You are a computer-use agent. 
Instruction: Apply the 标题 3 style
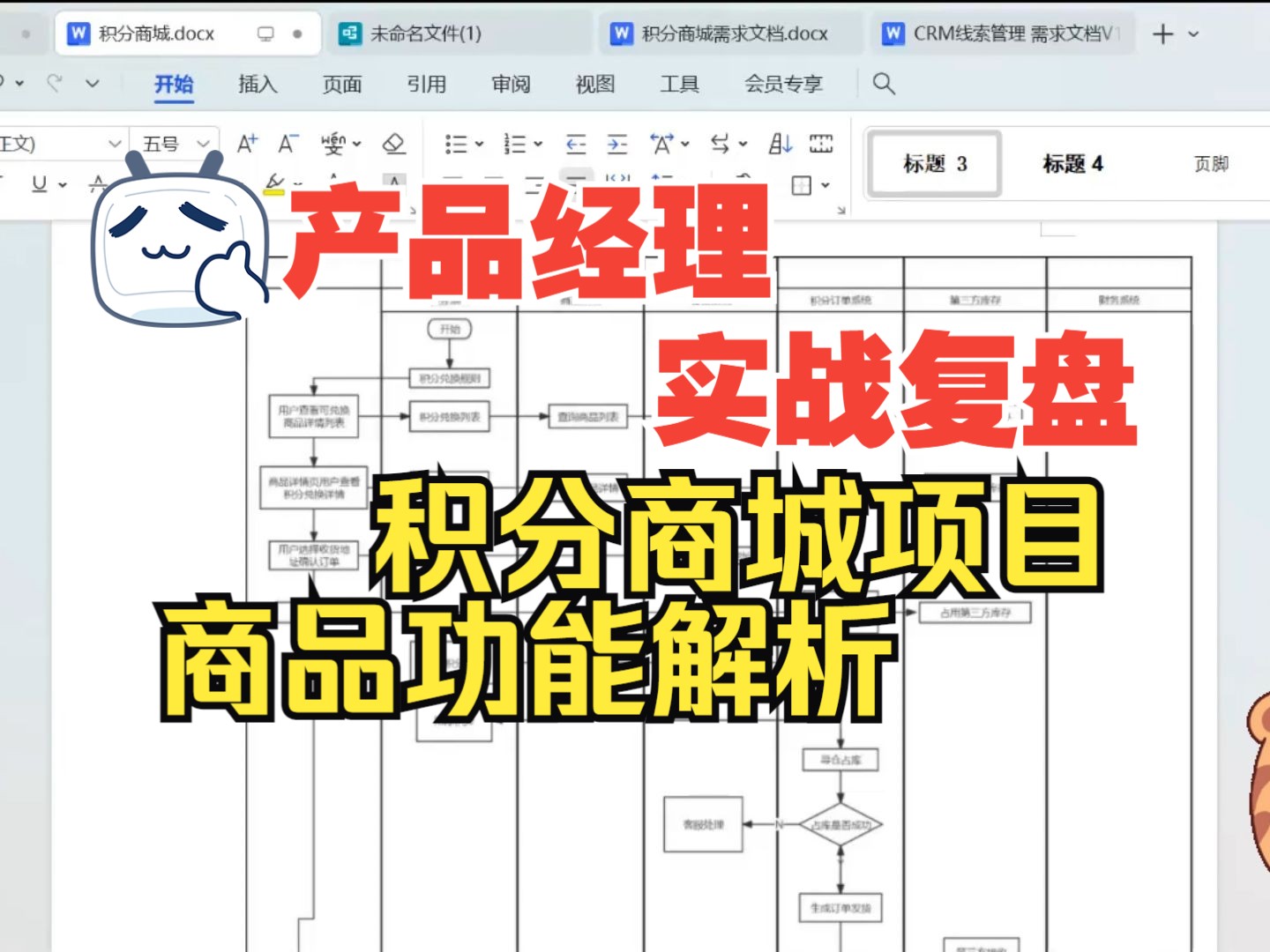point(935,164)
